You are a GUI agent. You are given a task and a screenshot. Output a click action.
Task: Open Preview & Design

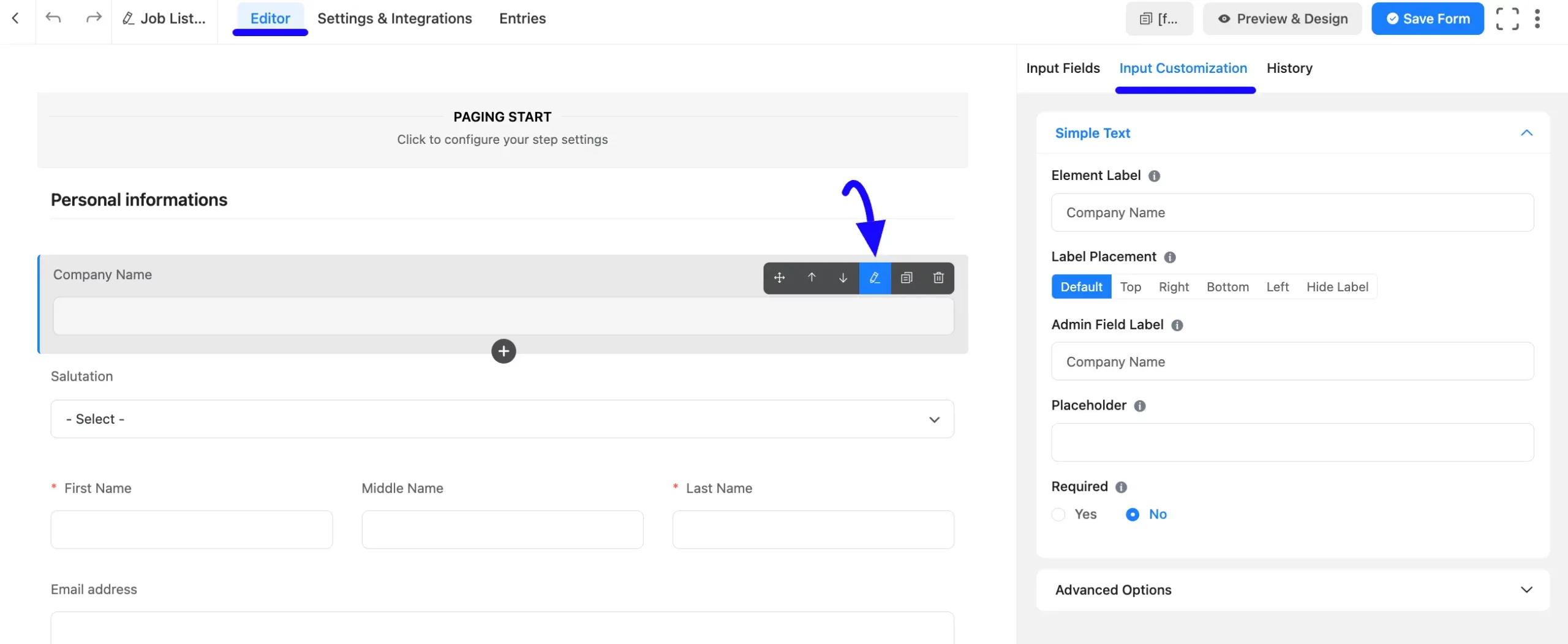click(1283, 18)
